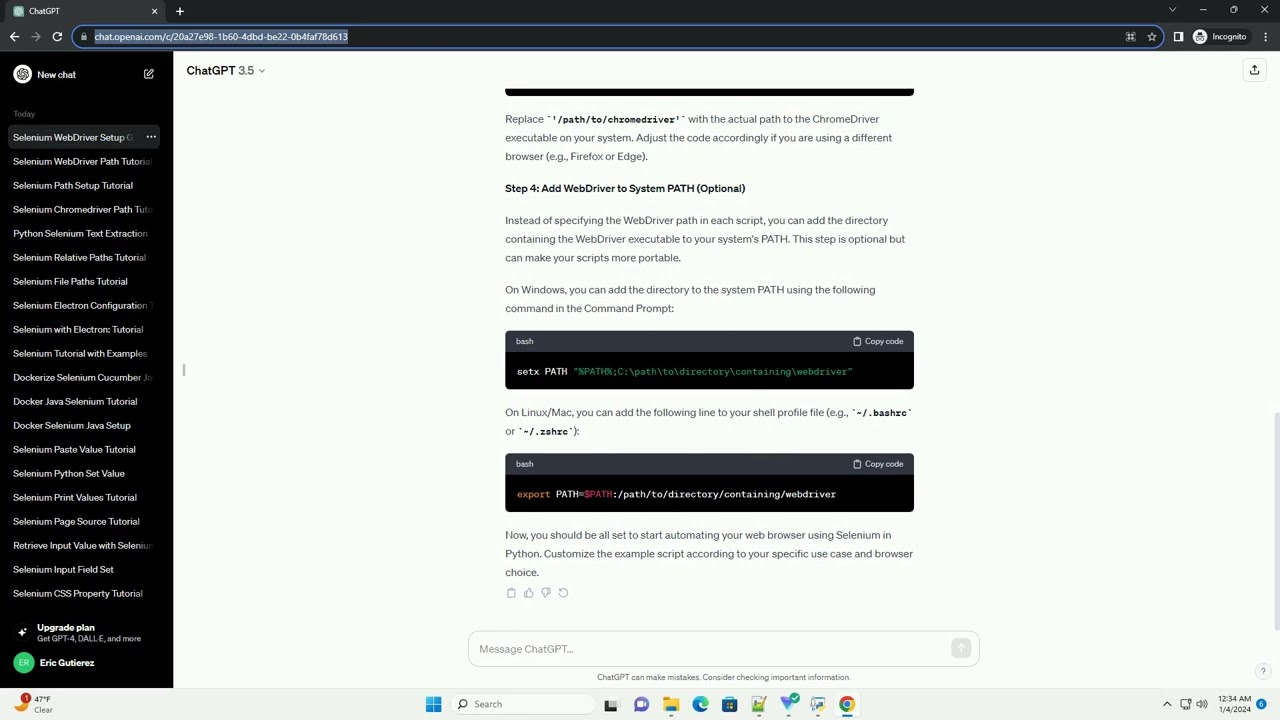The height and width of the screenshot is (720, 1280).
Task: Click the browser forward arrow
Action: click(36, 37)
